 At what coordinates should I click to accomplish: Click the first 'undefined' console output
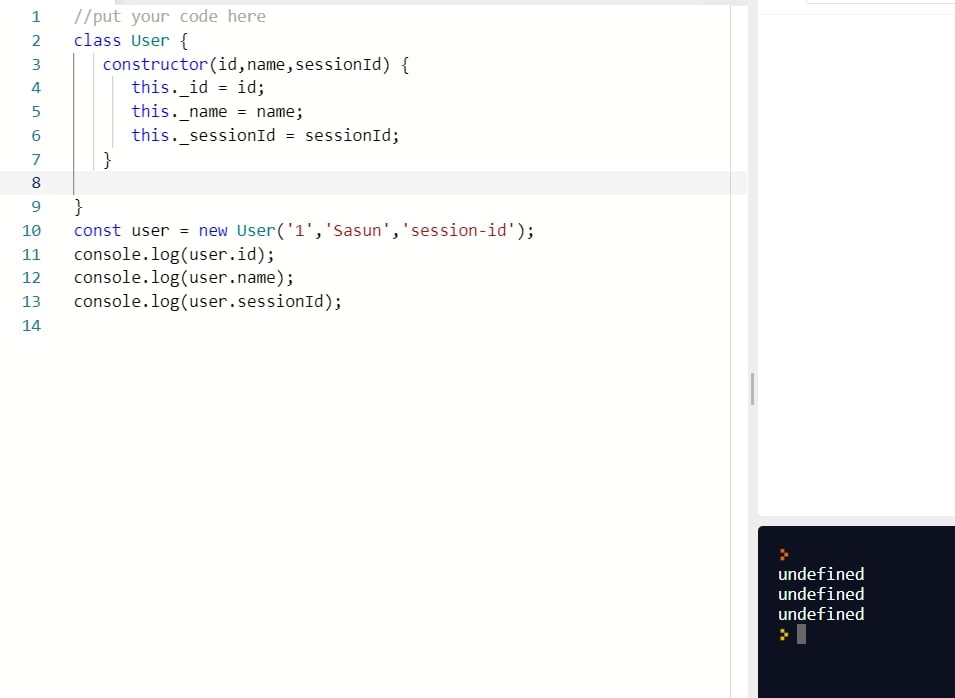pos(821,574)
